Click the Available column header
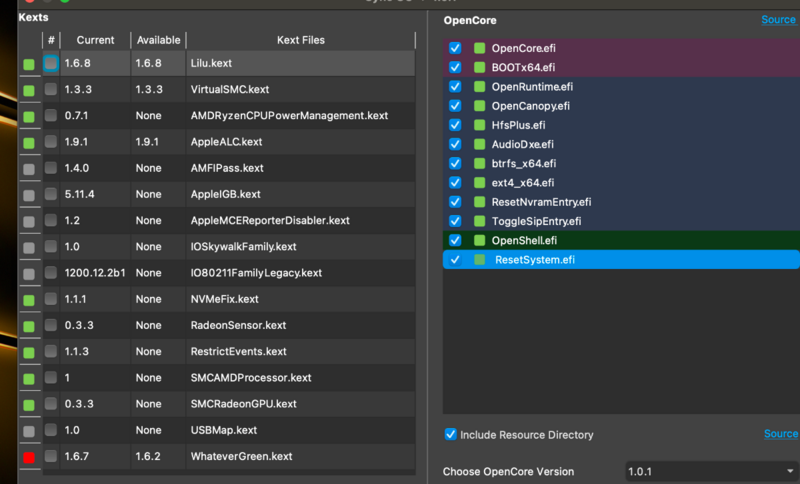The width and height of the screenshot is (800, 484). (x=159, y=40)
